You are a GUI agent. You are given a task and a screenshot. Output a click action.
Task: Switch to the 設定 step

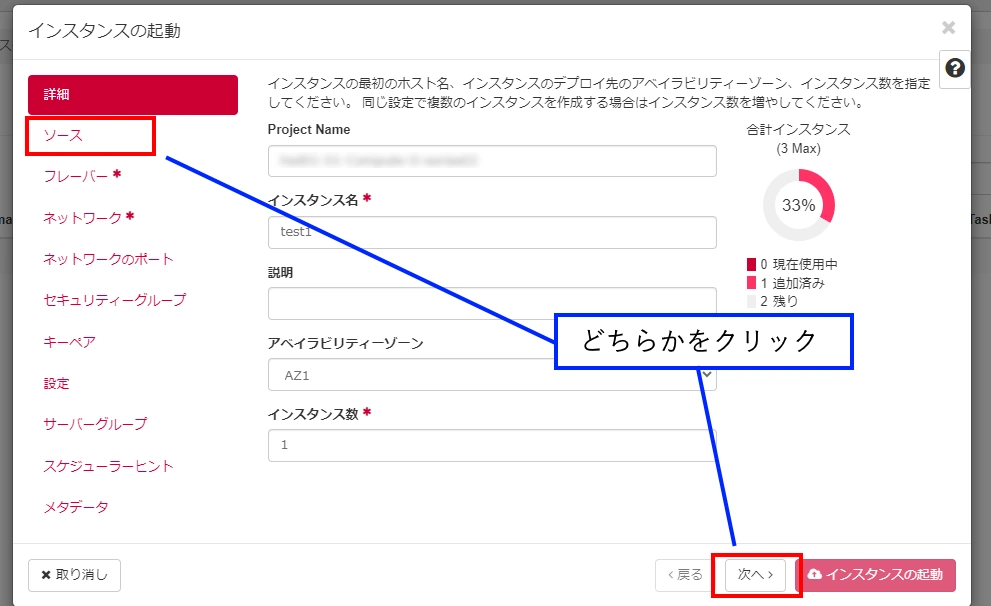point(57,383)
